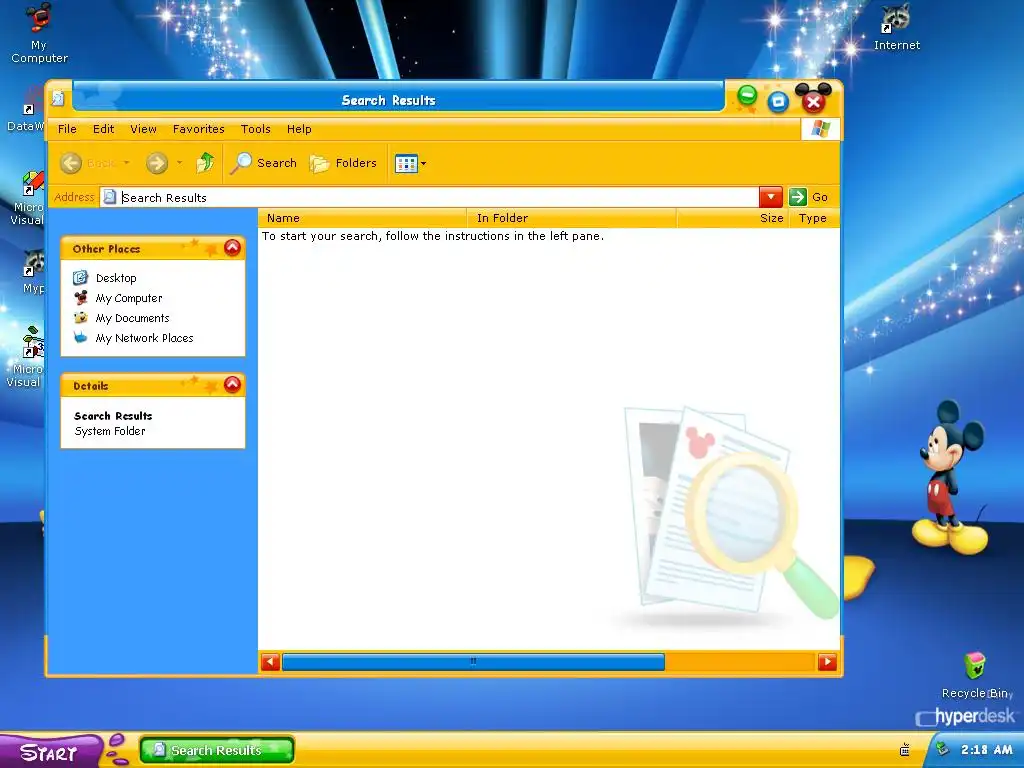
Task: Click the scrollbar left arrow
Action: 270,662
